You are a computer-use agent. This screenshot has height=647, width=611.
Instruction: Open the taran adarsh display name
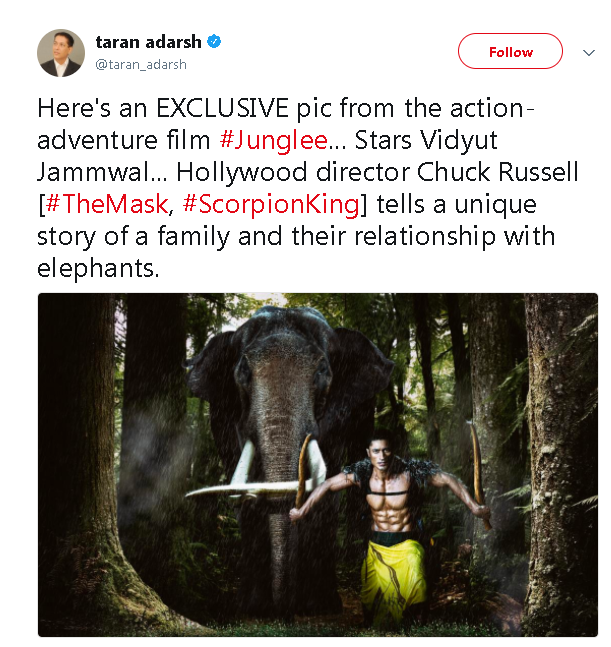tap(148, 42)
